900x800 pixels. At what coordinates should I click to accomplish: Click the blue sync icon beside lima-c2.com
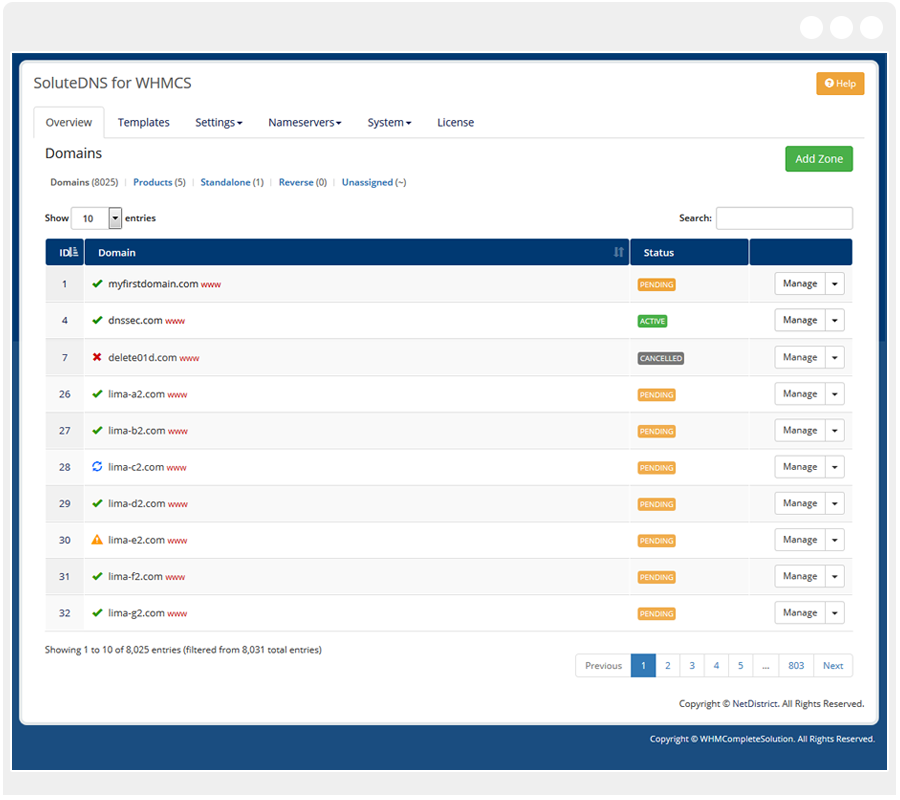click(97, 467)
